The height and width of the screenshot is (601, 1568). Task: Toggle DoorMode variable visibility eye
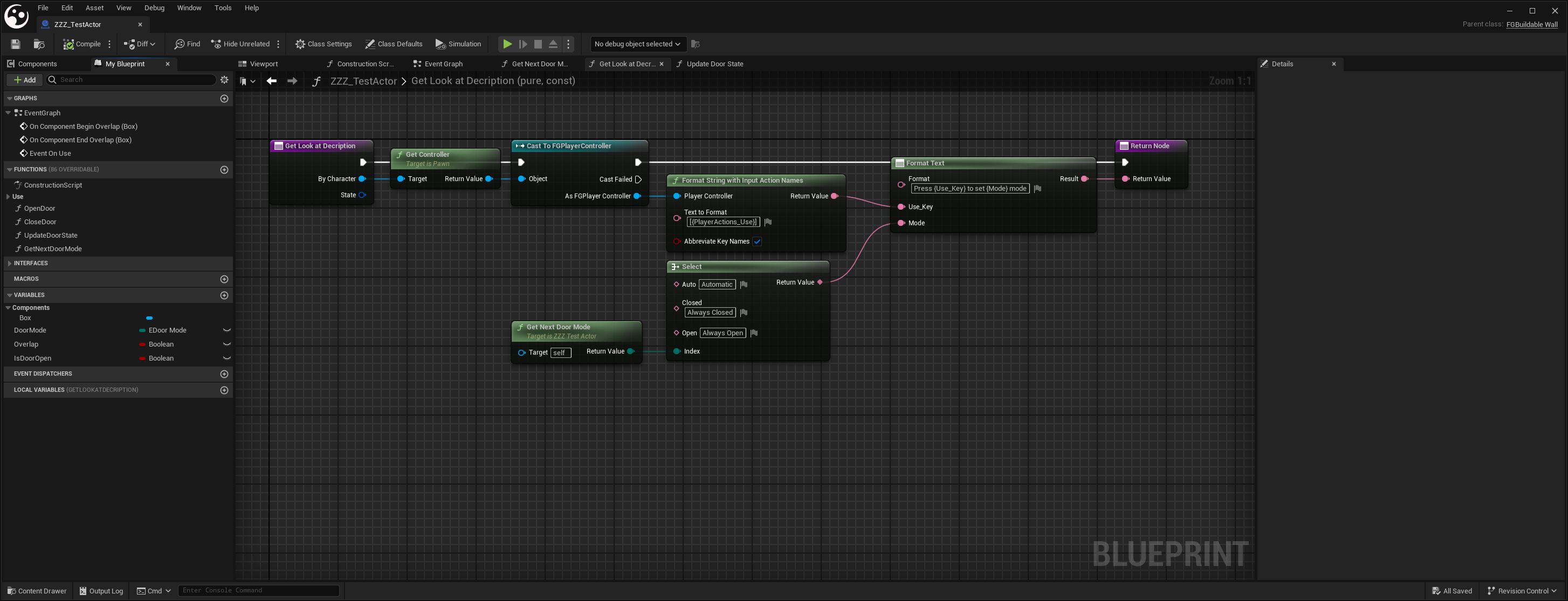tap(226, 330)
